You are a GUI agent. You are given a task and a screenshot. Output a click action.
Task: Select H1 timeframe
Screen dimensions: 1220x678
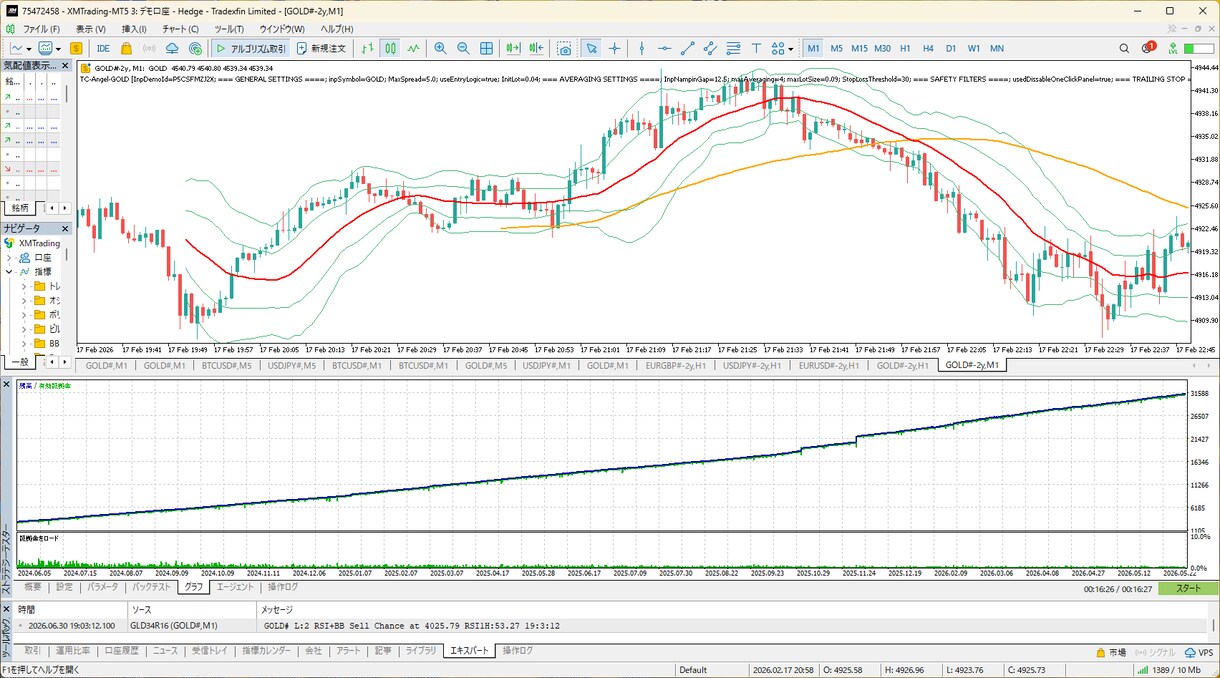[x=905, y=48]
